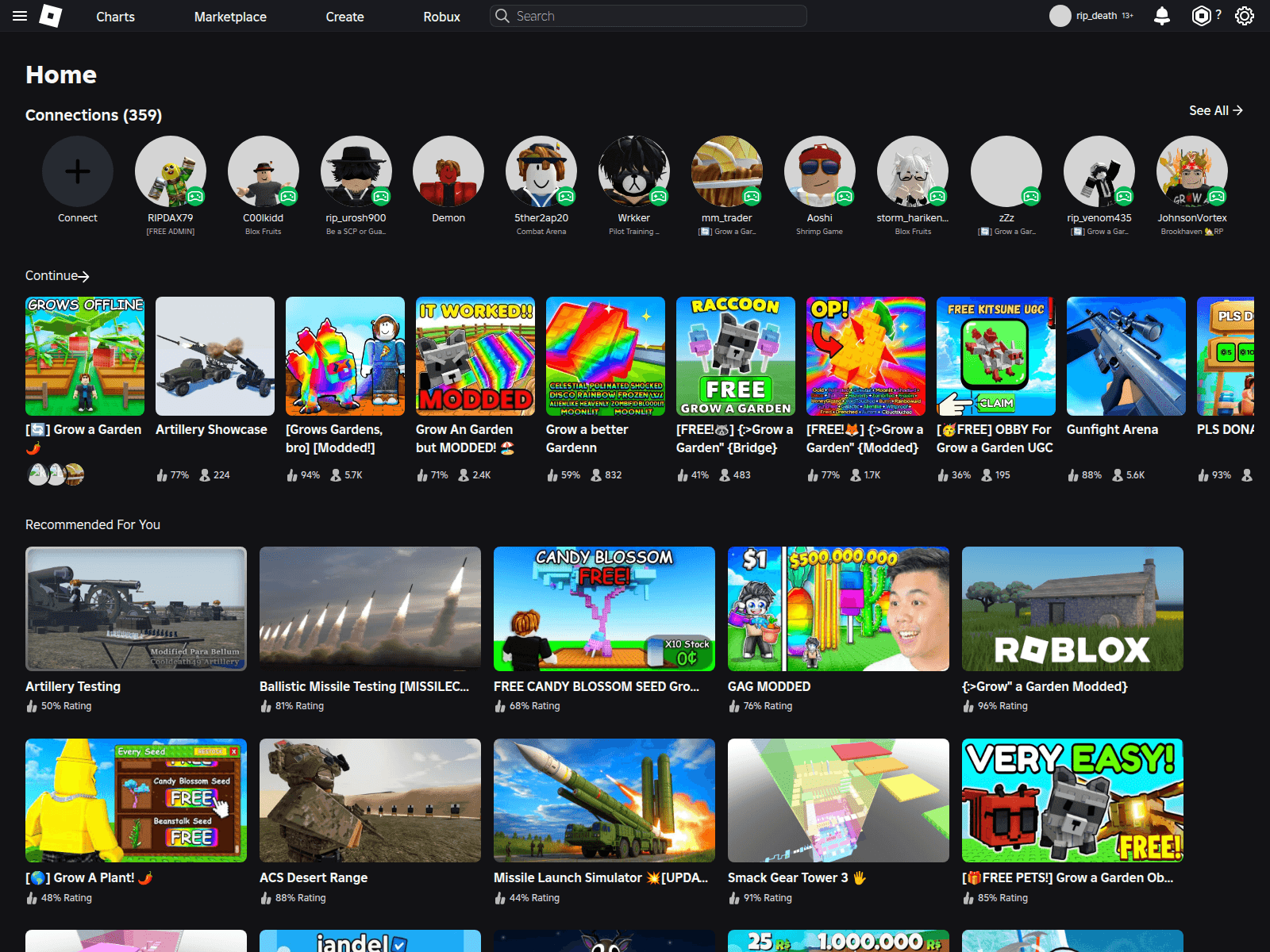Open RIPDAX79's avatar
The image size is (1270, 952).
[x=171, y=171]
